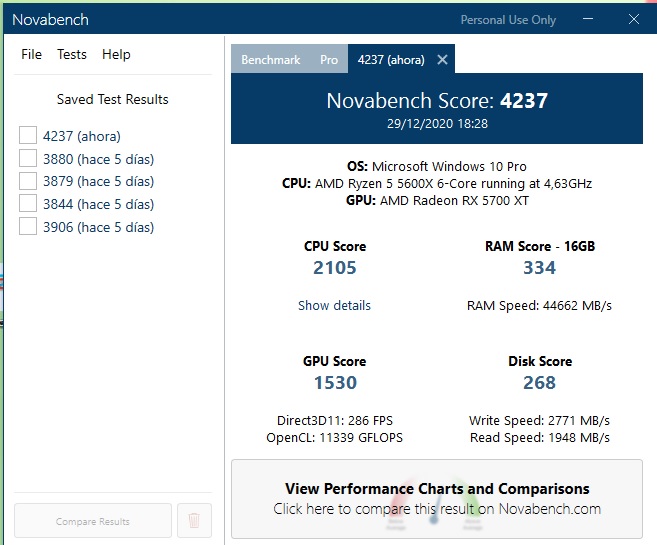Open View Performance Charts and Comparisons

437,499
